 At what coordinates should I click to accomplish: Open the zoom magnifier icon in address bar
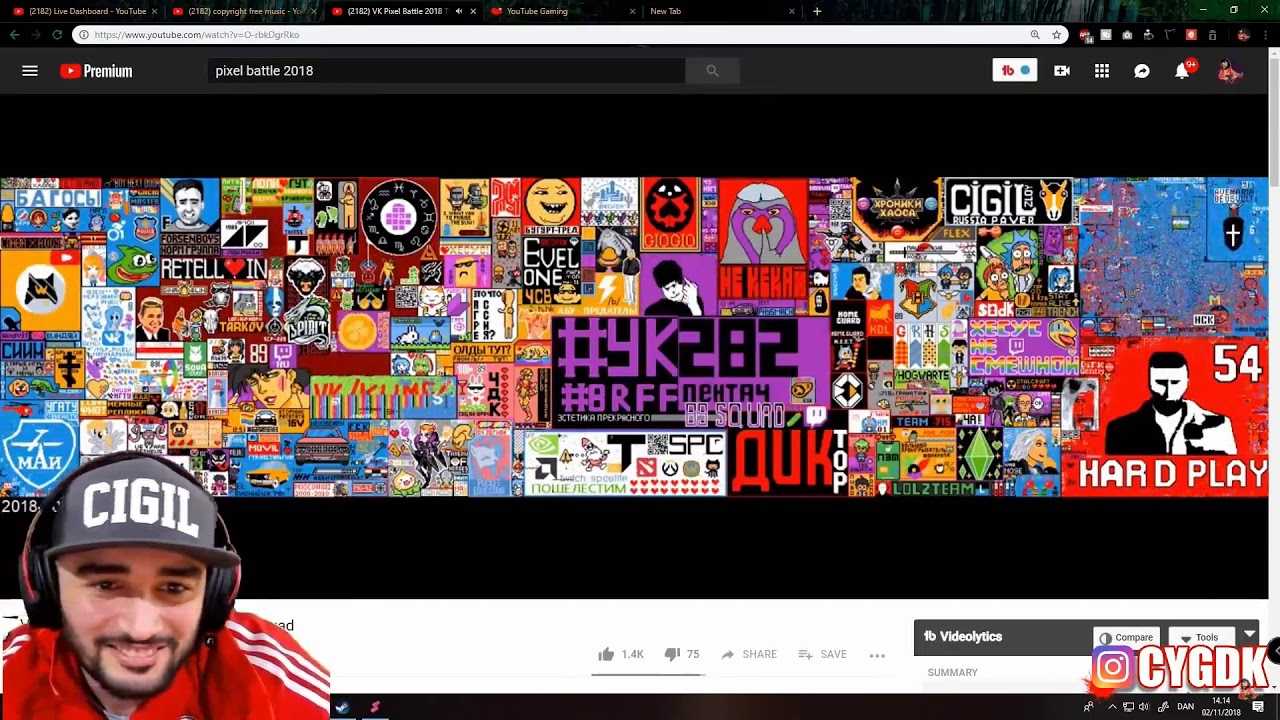click(x=1035, y=35)
